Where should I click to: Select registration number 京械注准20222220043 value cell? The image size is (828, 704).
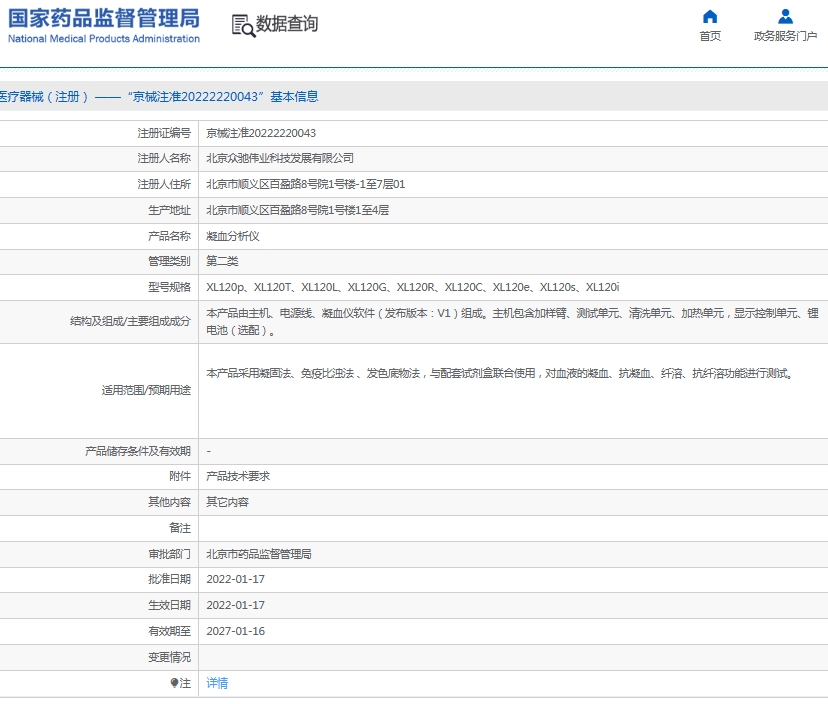point(261,133)
